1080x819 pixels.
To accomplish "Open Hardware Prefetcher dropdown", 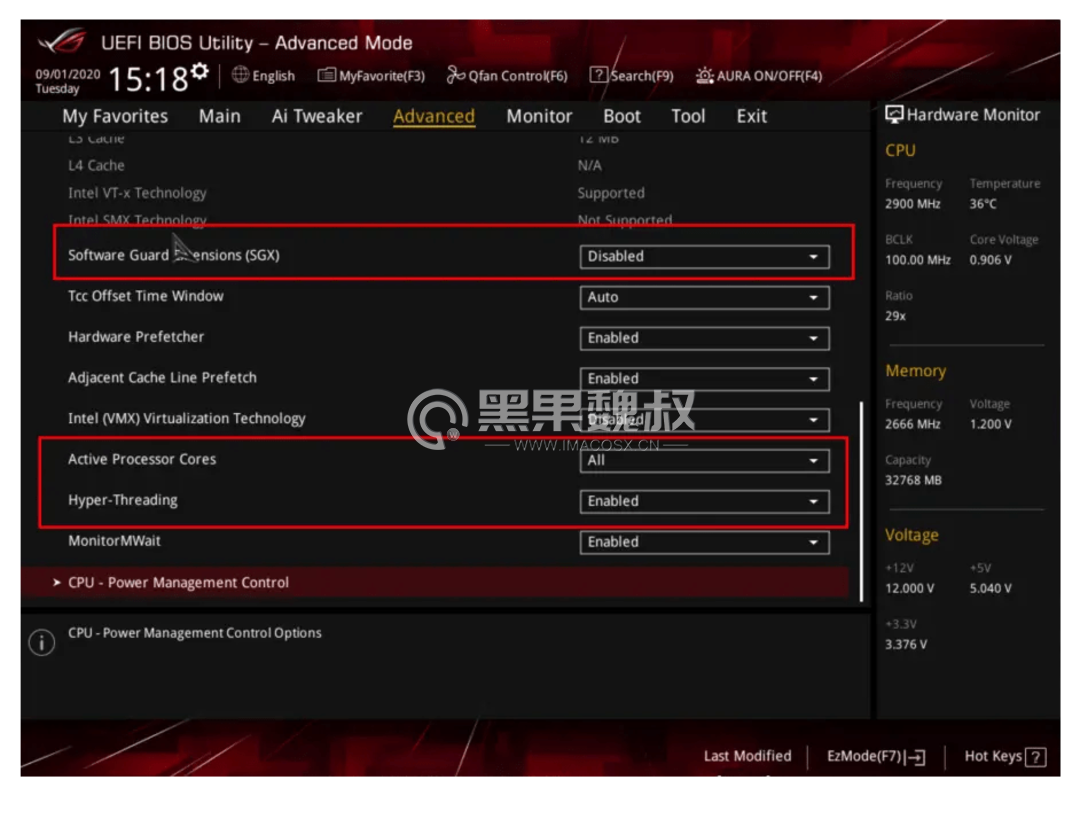I will click(x=704, y=338).
